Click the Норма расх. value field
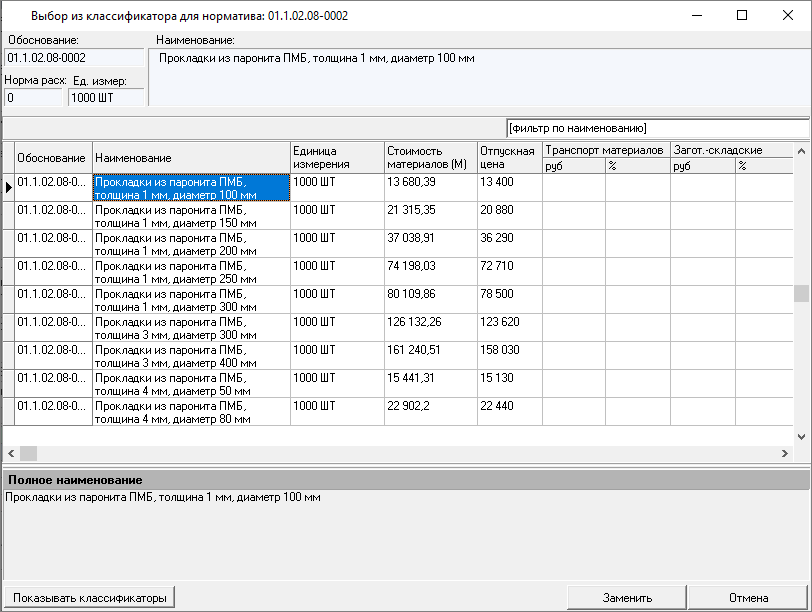Screen dimensions: 812x612 click(x=34, y=98)
